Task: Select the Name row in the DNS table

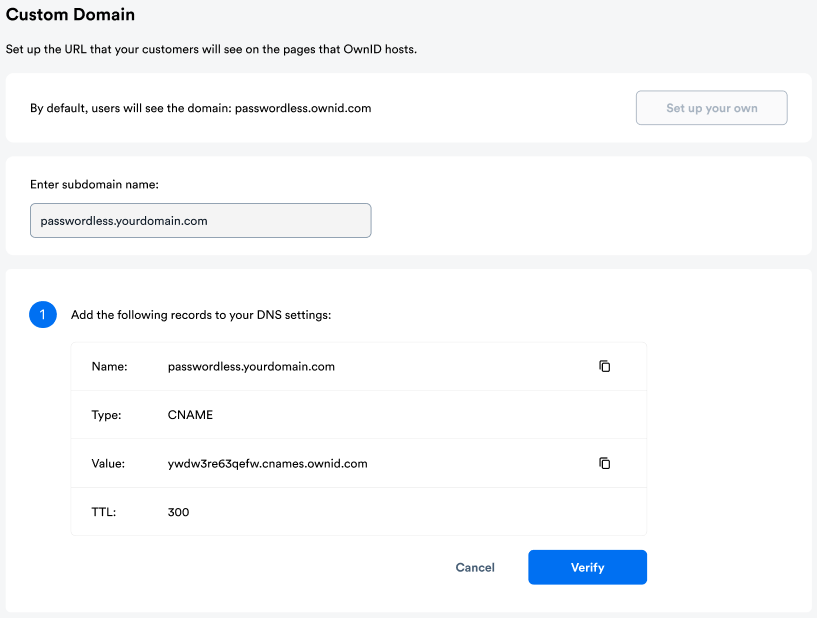Action: pos(358,366)
